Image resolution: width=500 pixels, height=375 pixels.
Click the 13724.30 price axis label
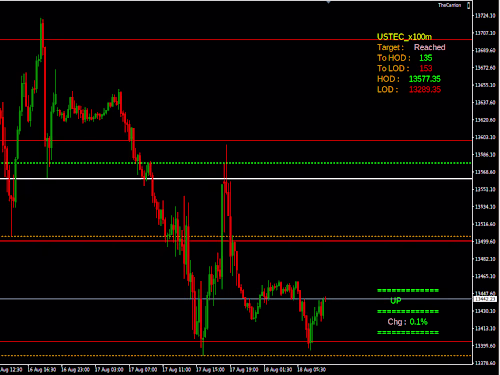[x=485, y=16]
